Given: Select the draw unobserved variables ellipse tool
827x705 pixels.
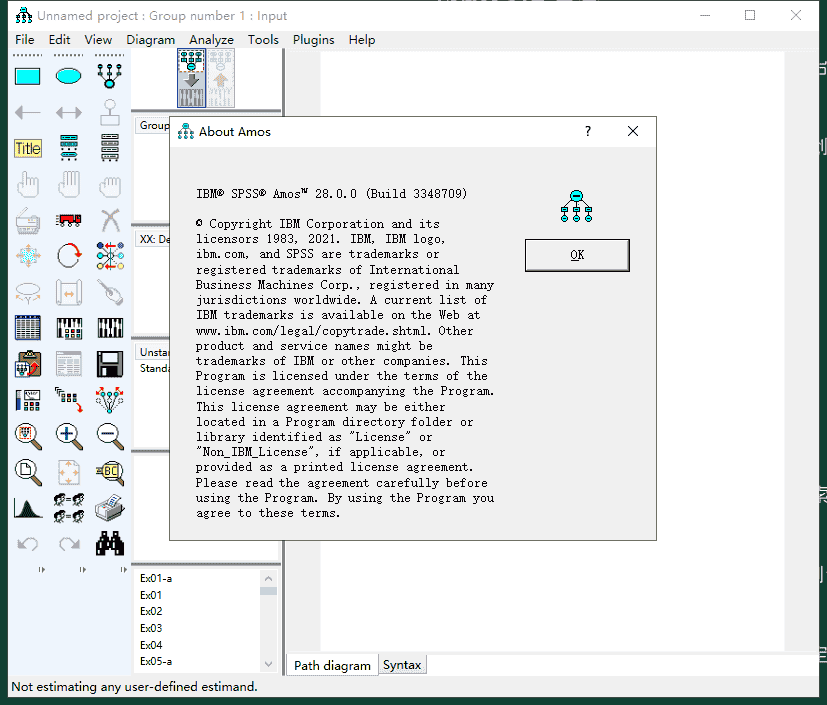Looking at the screenshot, I should pos(69,76).
